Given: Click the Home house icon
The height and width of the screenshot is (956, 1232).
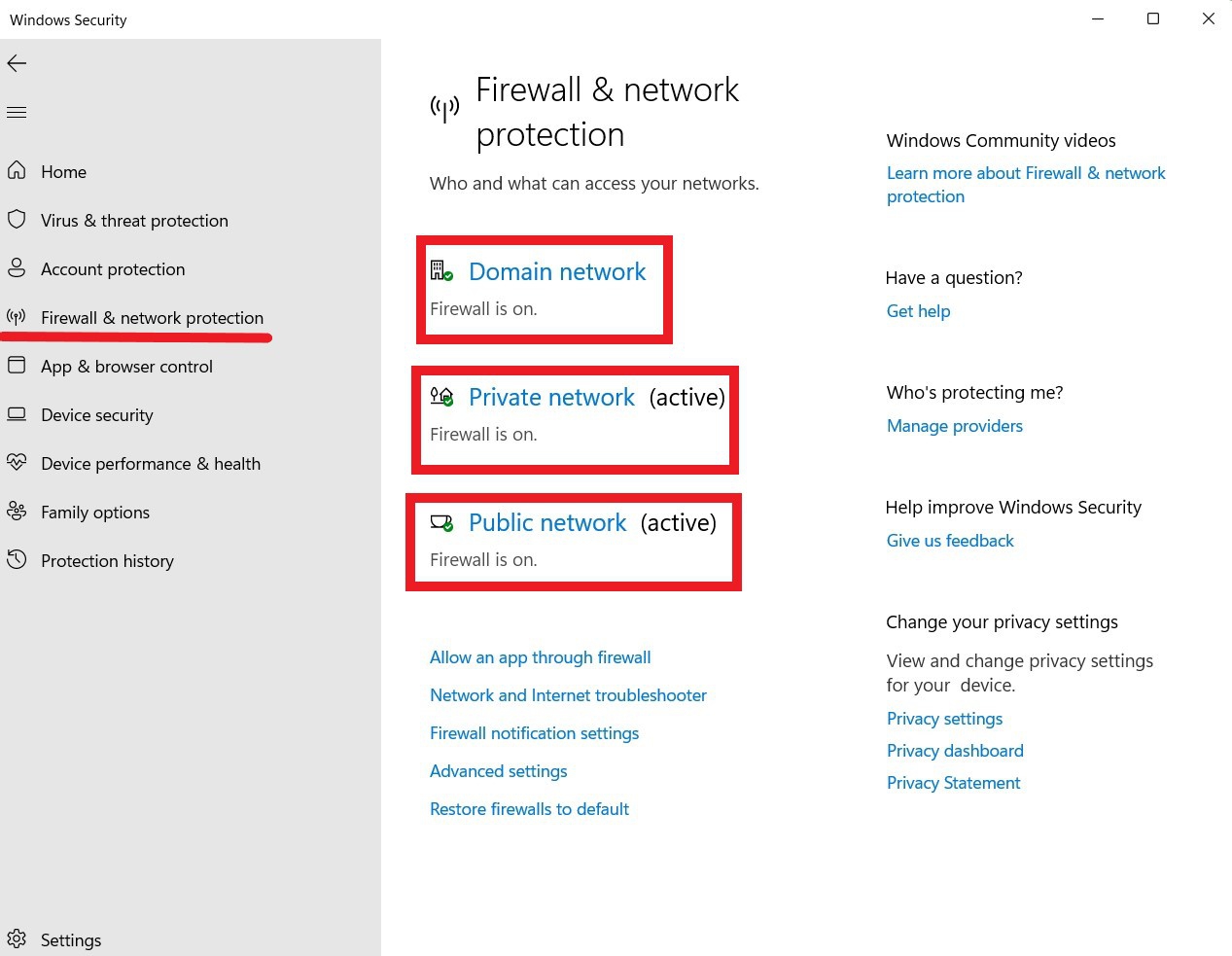Looking at the screenshot, I should click(x=17, y=171).
